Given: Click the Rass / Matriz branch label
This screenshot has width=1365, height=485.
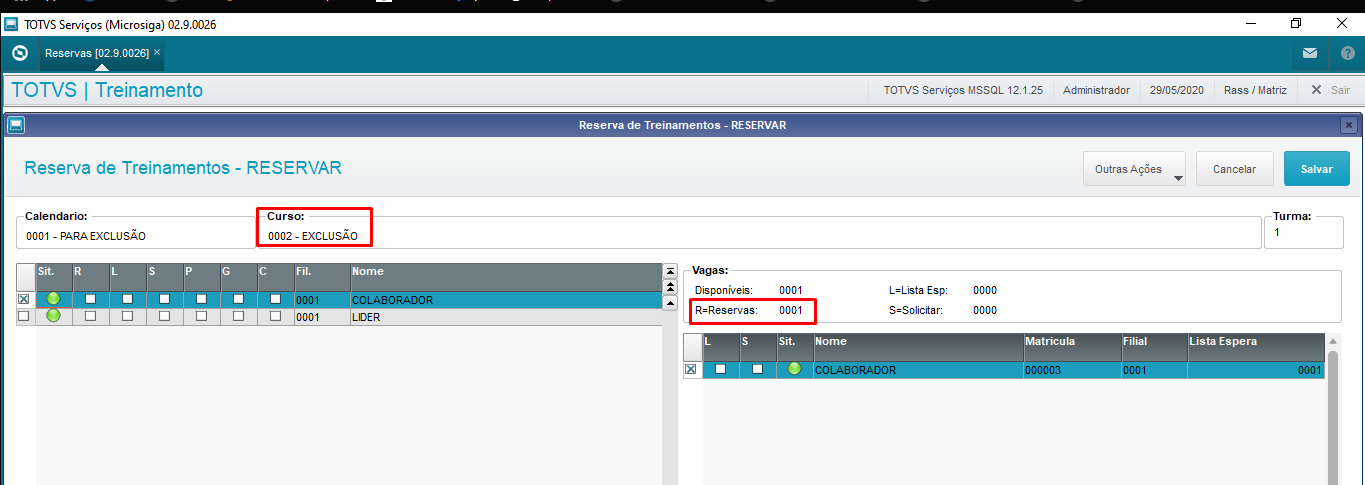Looking at the screenshot, I should [x=1255, y=90].
